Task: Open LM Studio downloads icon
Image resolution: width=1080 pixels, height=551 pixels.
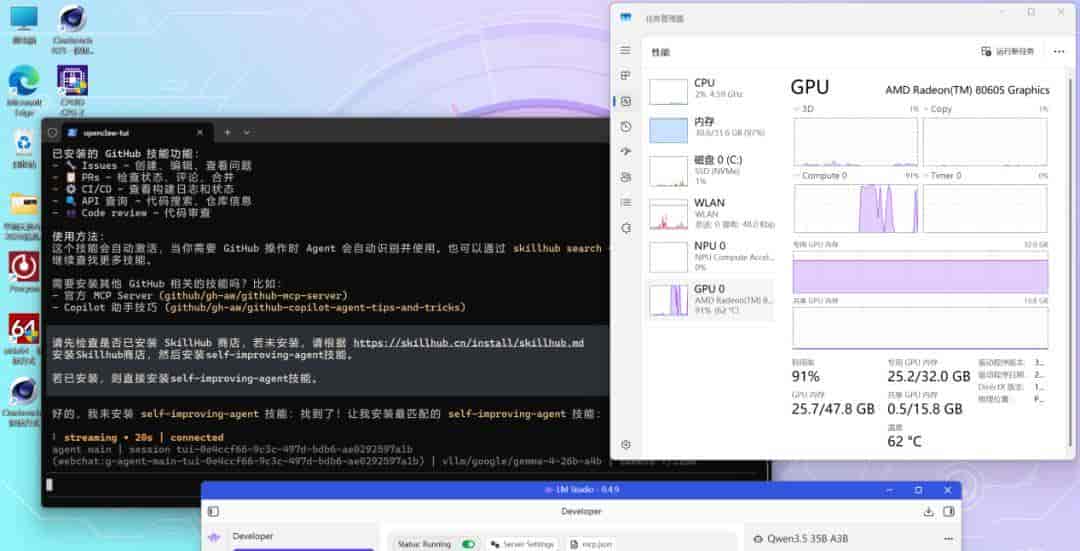Action: [928, 511]
